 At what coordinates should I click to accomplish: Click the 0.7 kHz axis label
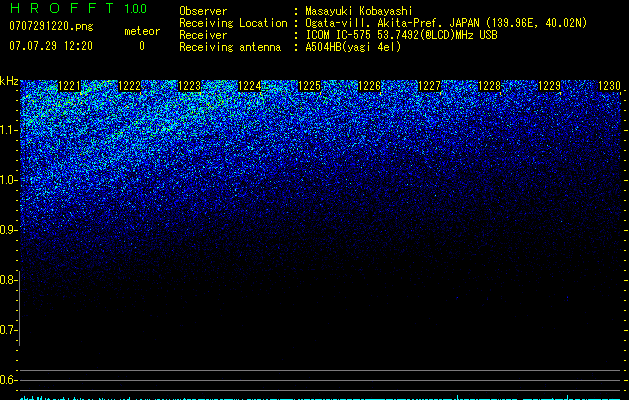(x=8, y=330)
